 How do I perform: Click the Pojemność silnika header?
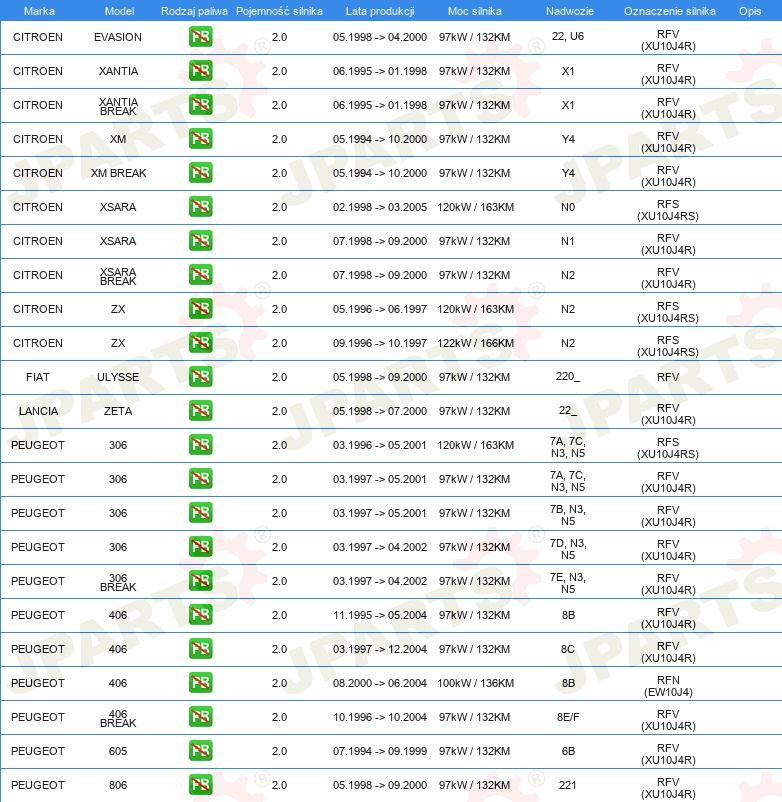coord(279,11)
